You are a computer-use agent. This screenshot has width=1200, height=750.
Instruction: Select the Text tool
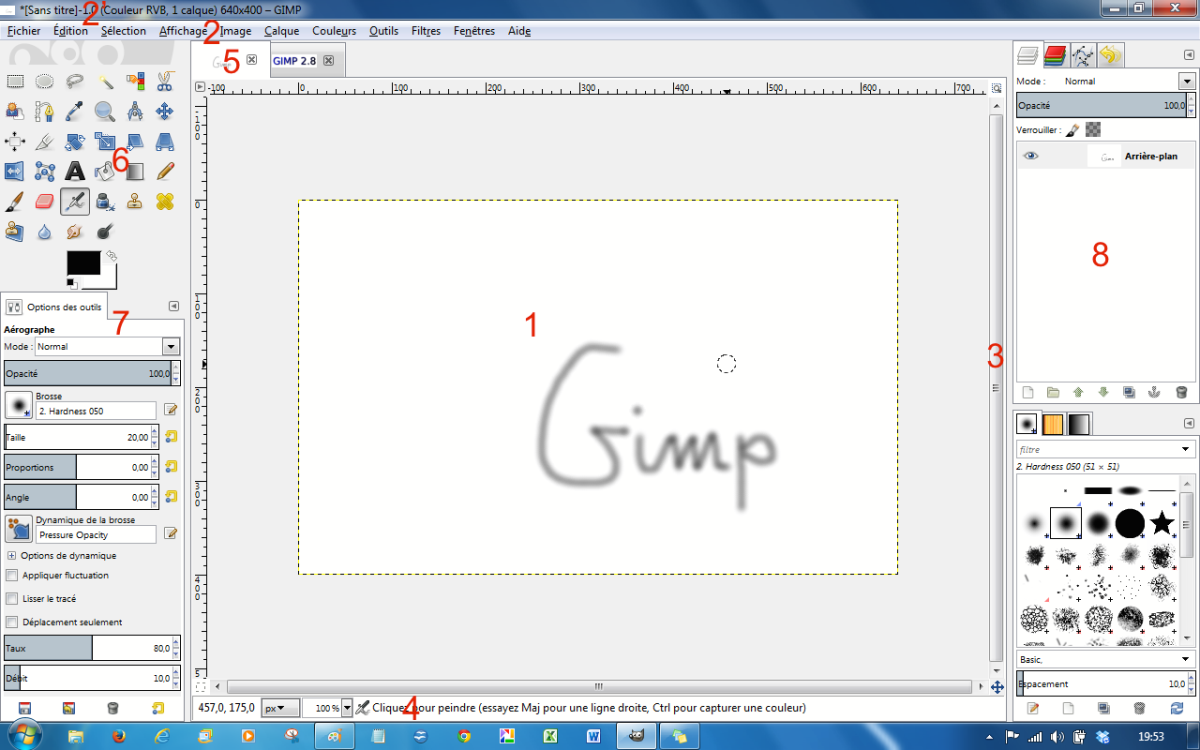pos(75,171)
